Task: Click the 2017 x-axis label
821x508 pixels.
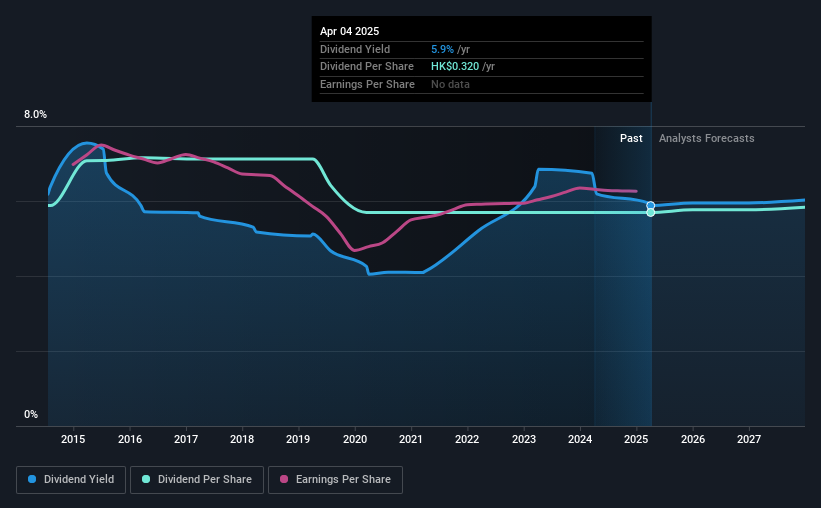Action: tap(186, 439)
